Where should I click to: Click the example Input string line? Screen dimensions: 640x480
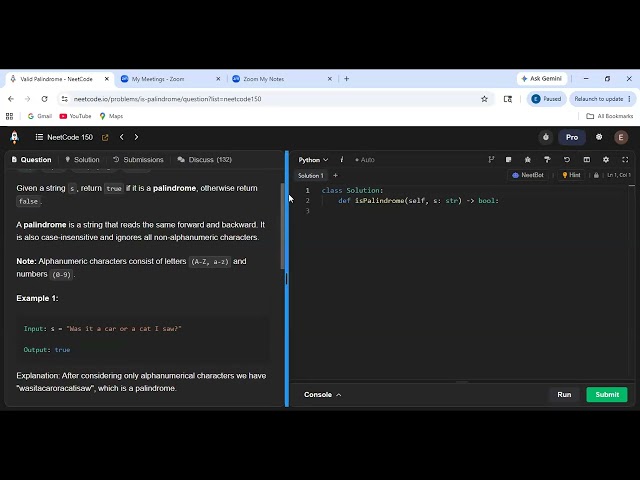coord(102,329)
